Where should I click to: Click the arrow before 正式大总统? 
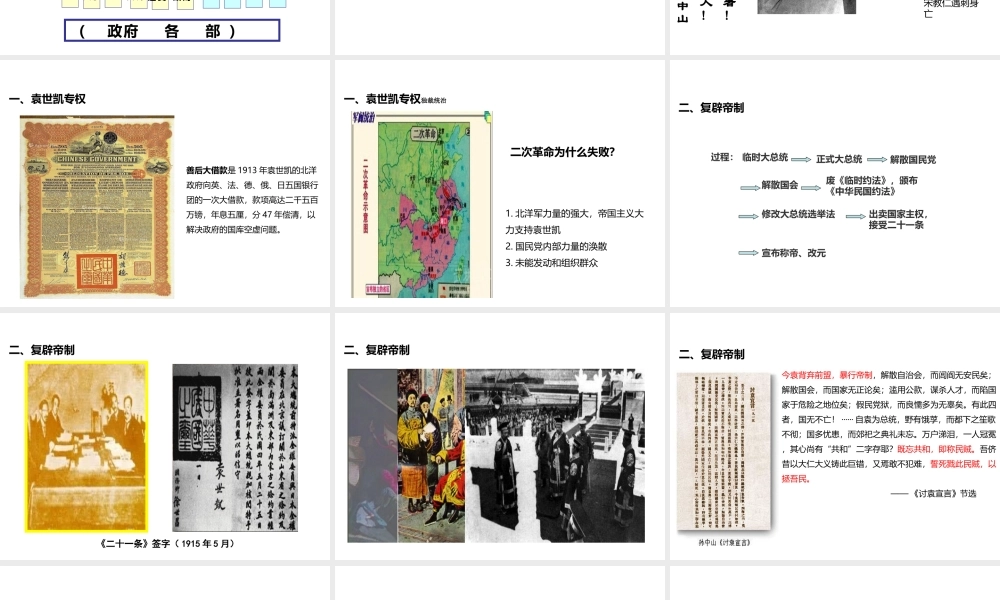pyautogui.click(x=802, y=158)
